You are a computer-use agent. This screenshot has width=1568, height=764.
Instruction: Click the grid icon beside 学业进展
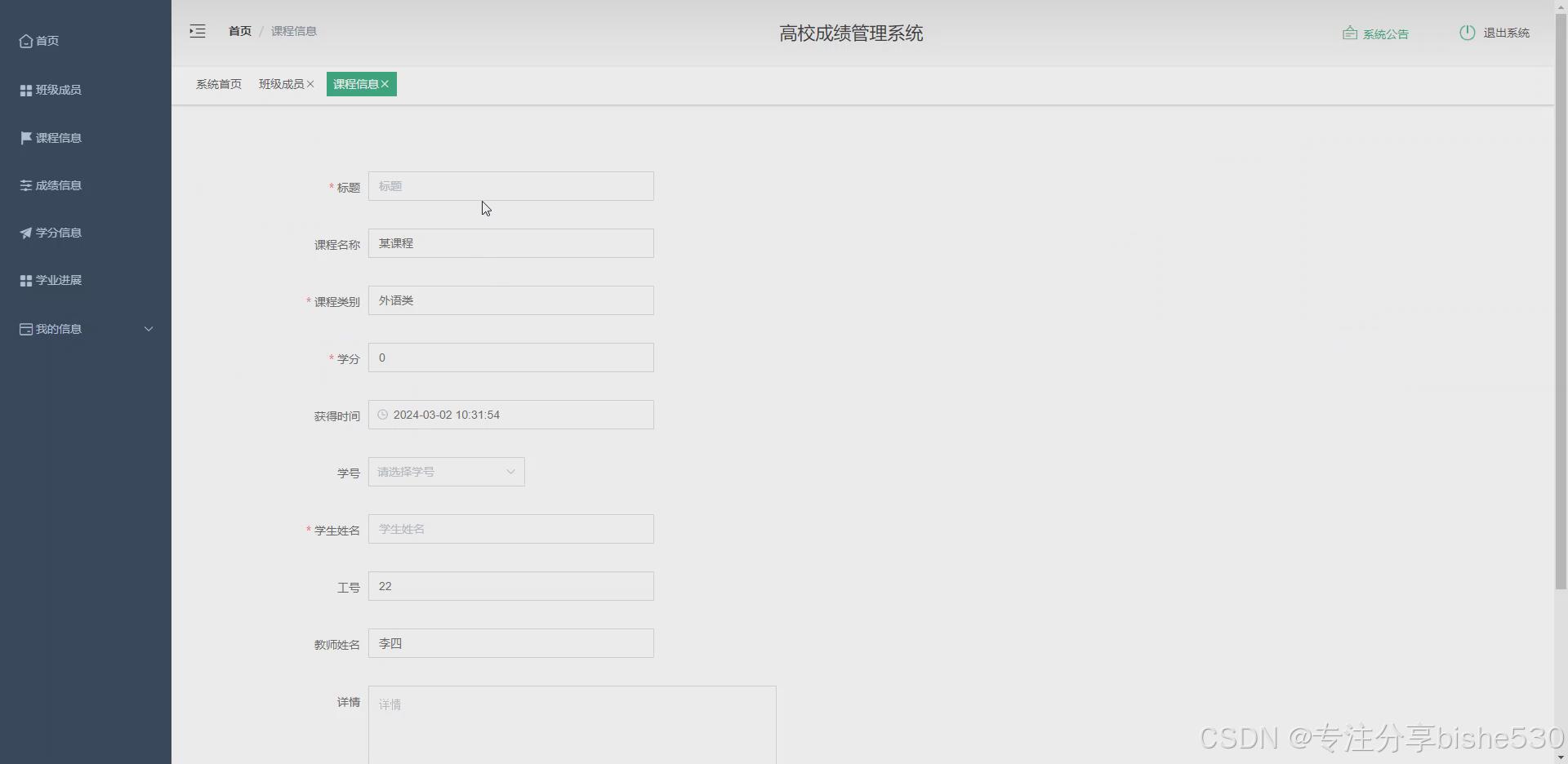[26, 280]
